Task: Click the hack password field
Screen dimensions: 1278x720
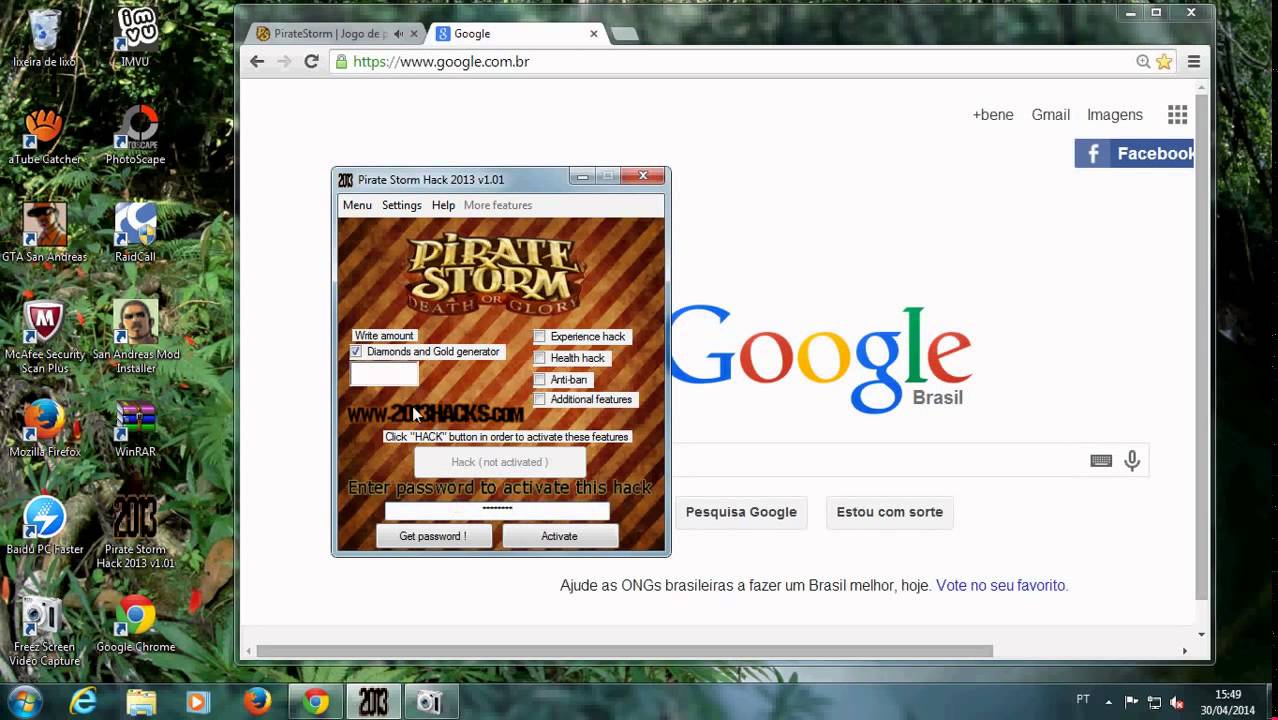Action: (497, 510)
